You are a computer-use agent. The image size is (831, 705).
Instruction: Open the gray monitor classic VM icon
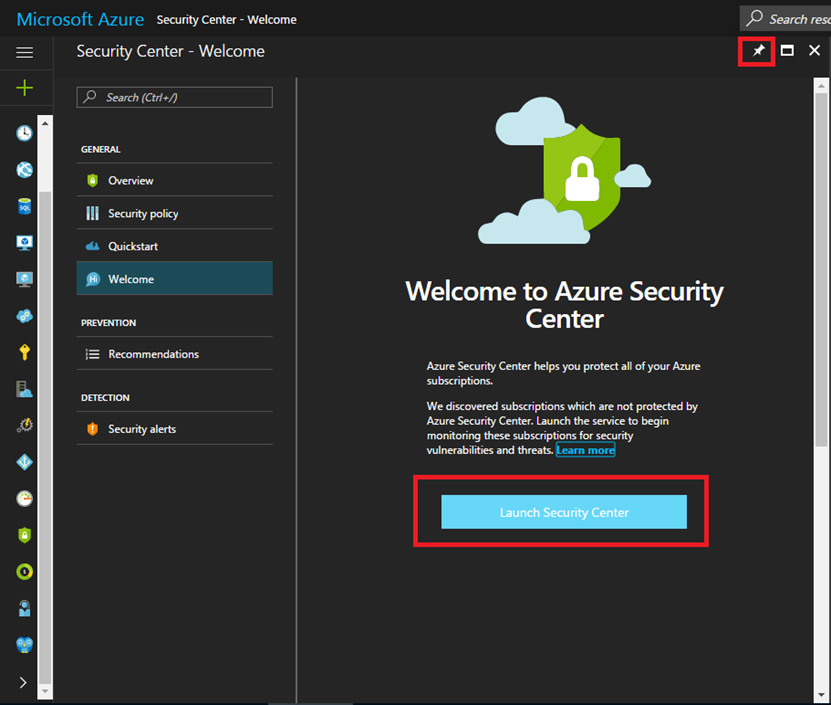point(24,279)
